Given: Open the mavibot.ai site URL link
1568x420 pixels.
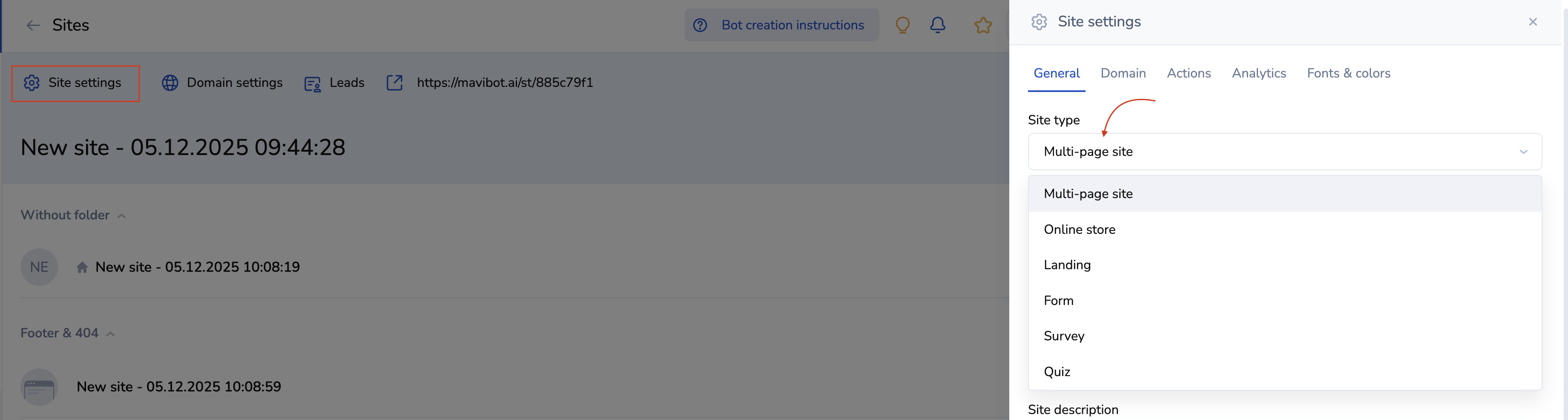Looking at the screenshot, I should tap(505, 83).
